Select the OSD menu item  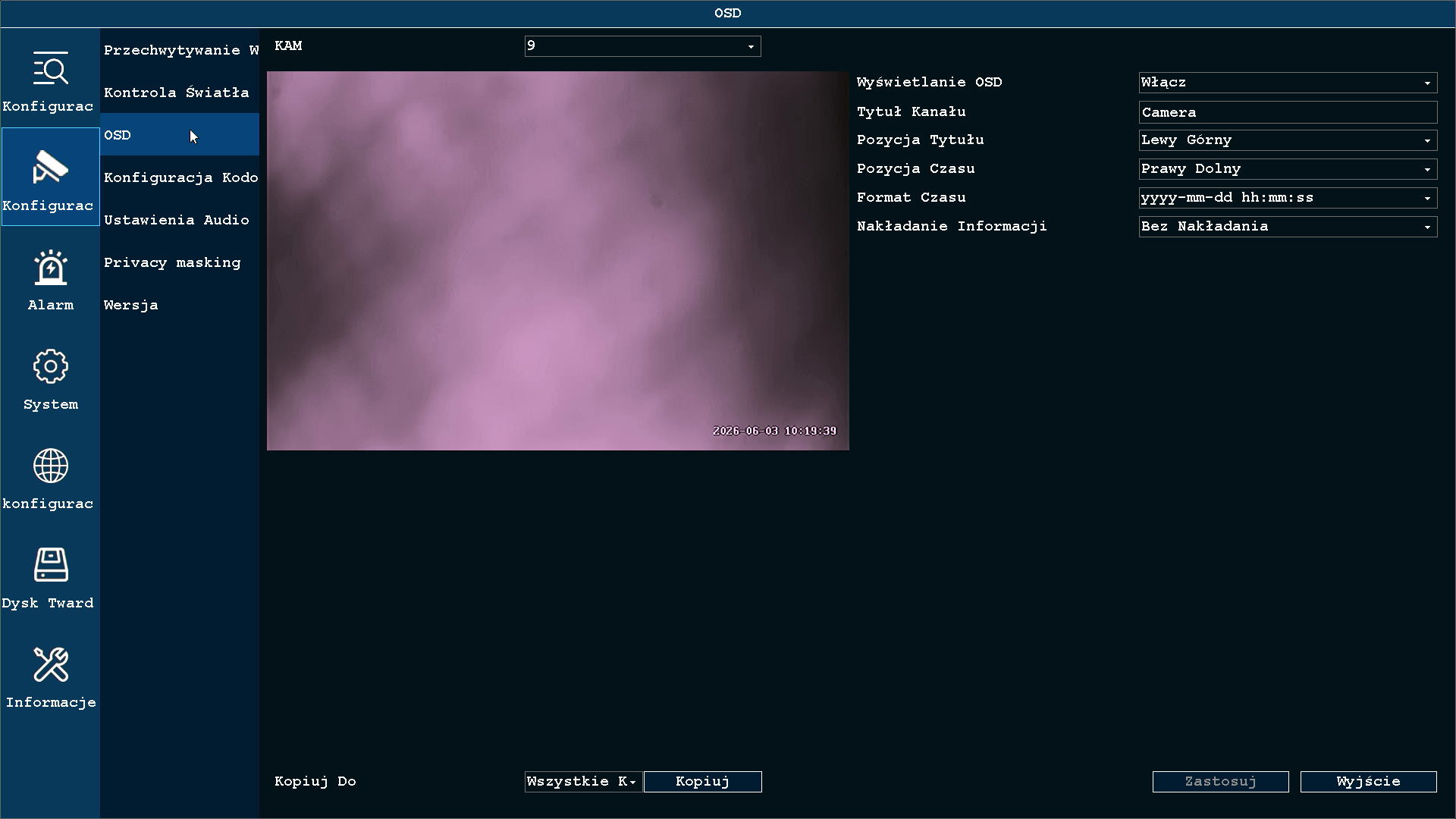point(180,135)
